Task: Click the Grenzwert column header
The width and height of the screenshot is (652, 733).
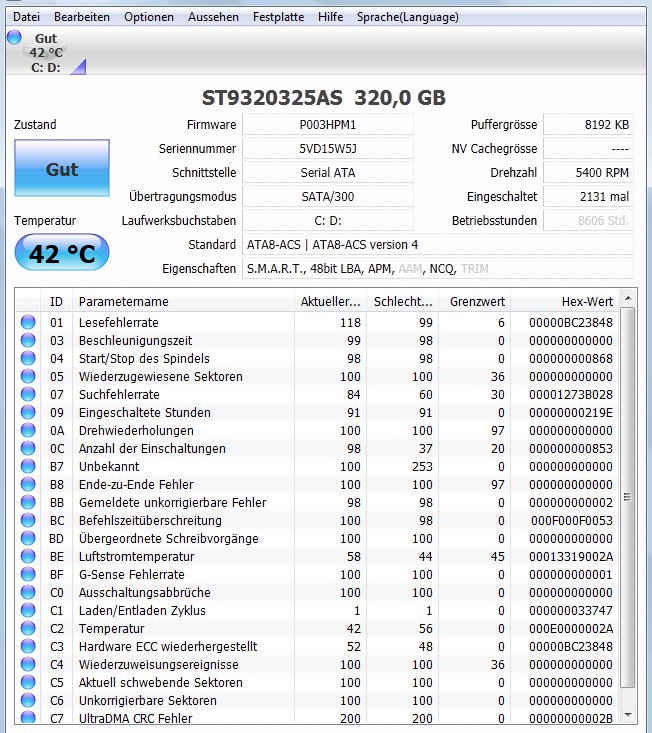Action: pyautogui.click(x=475, y=302)
